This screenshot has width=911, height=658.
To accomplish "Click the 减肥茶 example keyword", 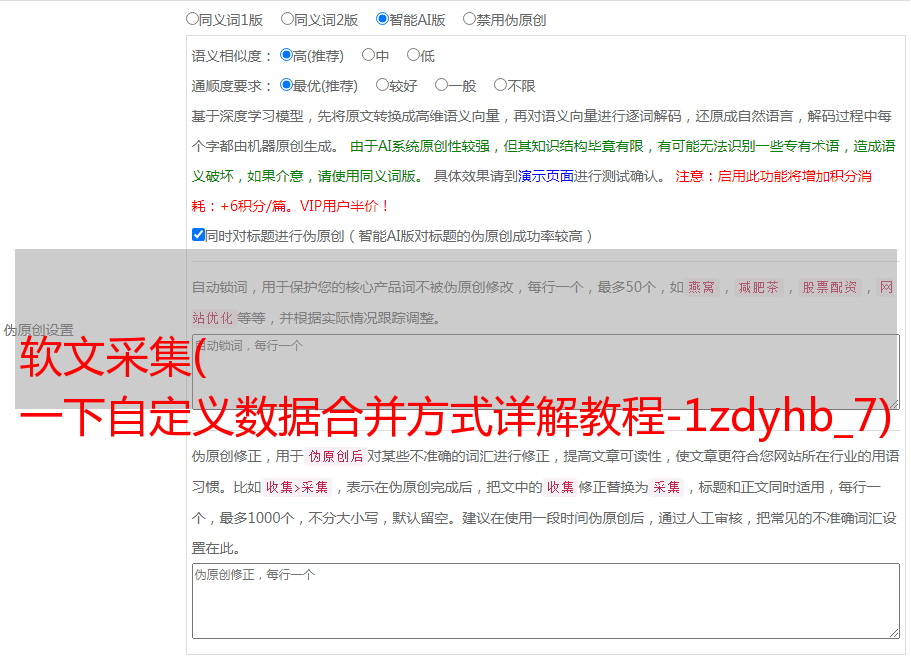I will 758,287.
